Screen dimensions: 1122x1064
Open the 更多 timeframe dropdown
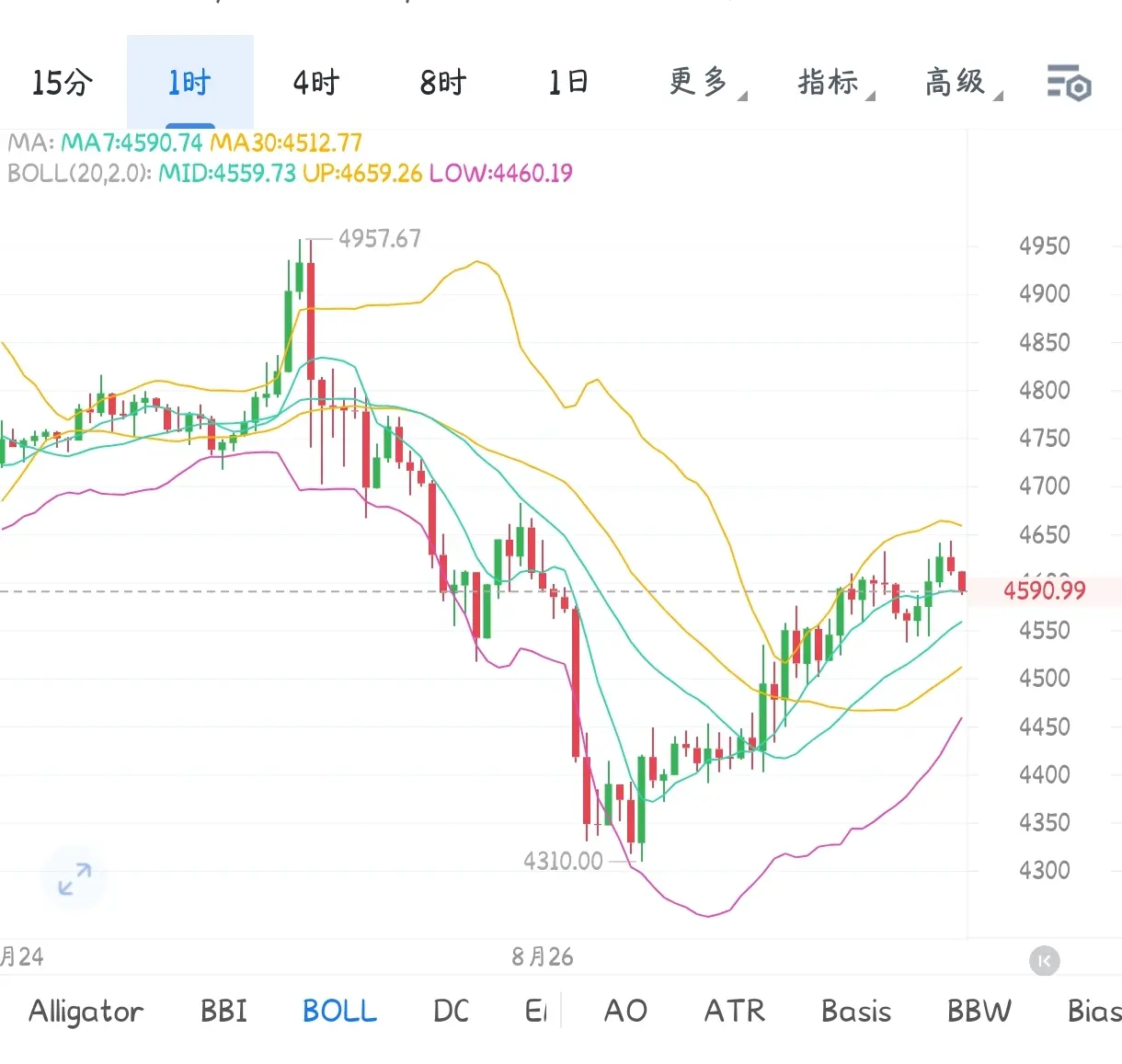pos(706,83)
